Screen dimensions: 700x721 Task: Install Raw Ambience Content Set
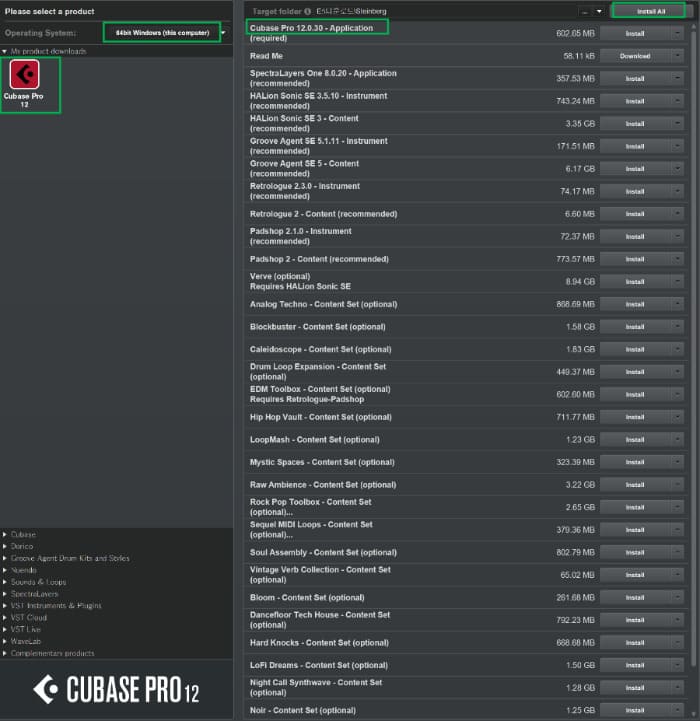tap(635, 485)
